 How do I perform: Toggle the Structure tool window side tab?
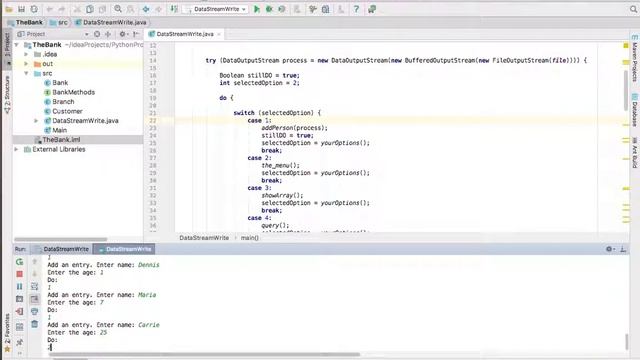(7, 95)
